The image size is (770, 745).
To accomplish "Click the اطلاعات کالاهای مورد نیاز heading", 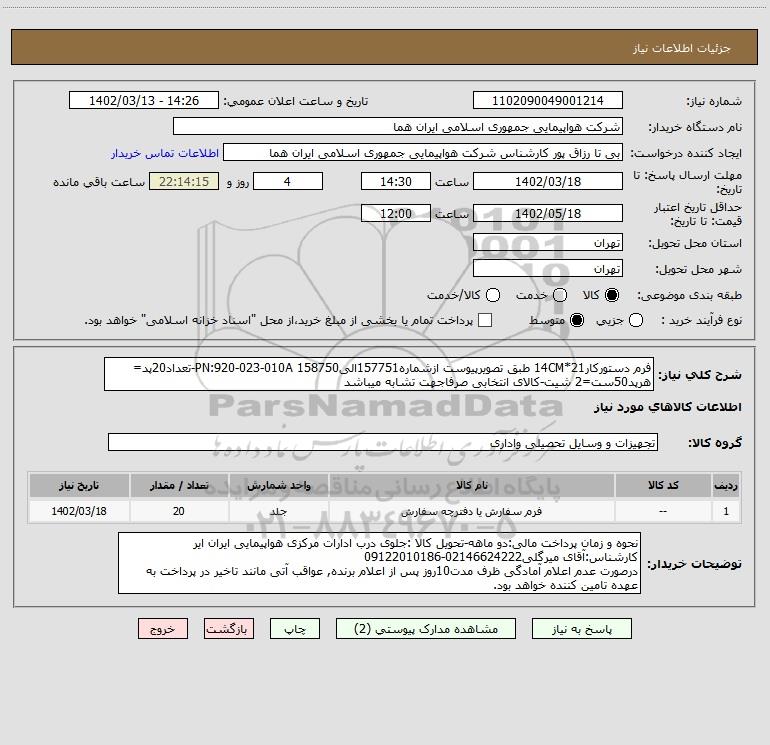I will click(668, 407).
